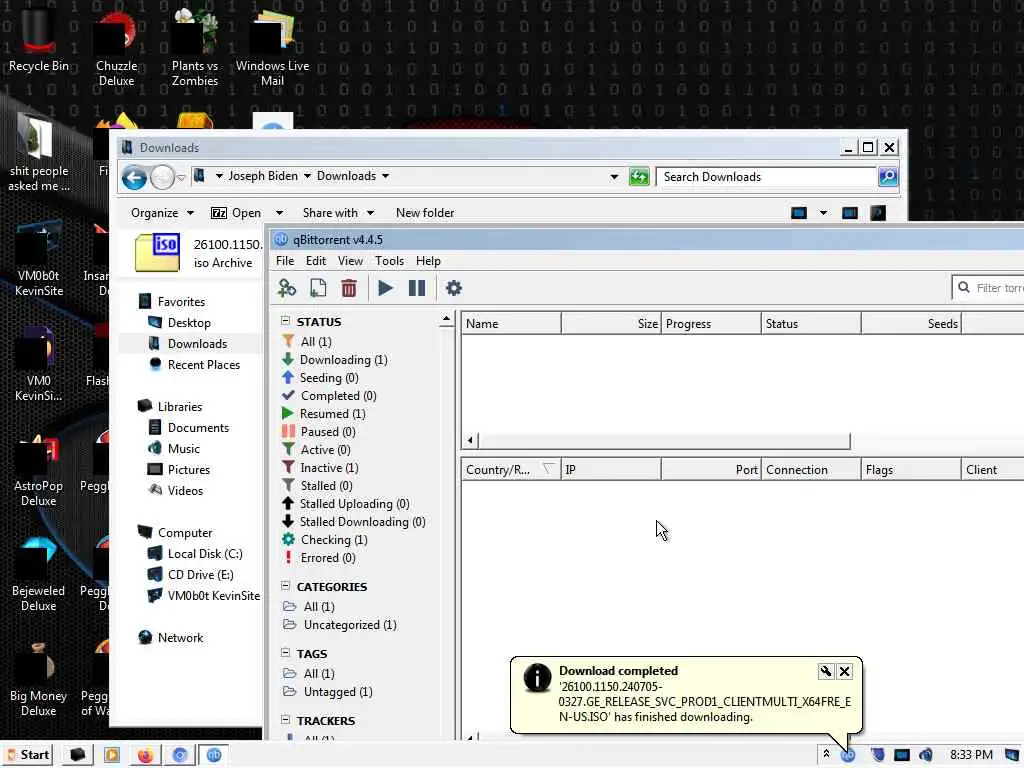1024x768 pixels.
Task: Click the red Delete torrent trash icon
Action: 349,288
